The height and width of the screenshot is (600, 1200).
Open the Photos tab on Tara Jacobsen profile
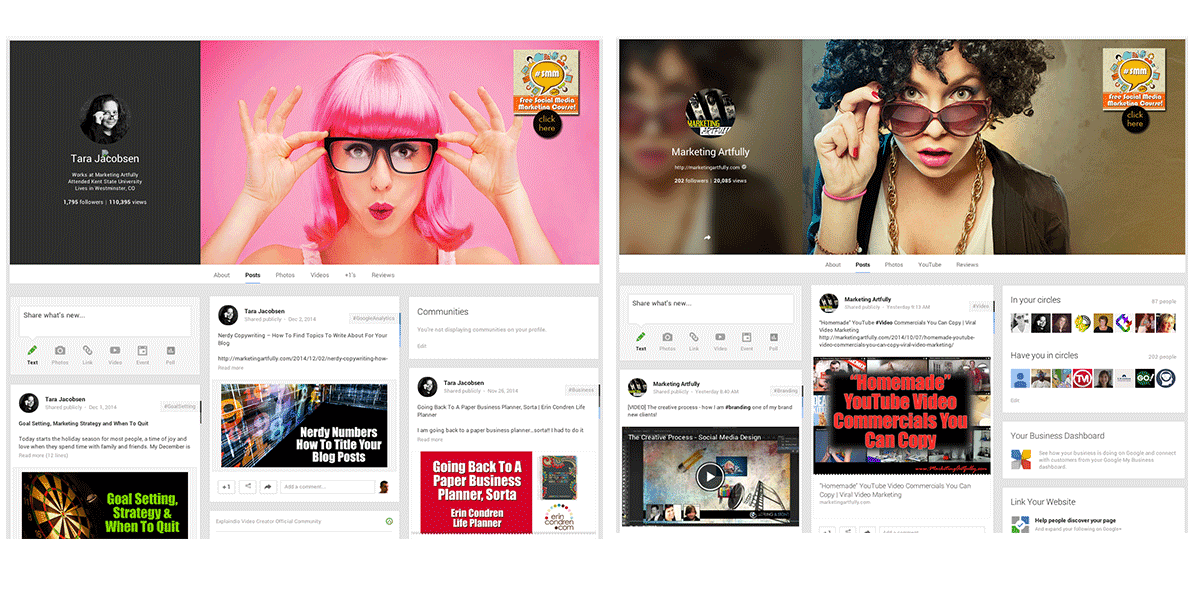[285, 275]
